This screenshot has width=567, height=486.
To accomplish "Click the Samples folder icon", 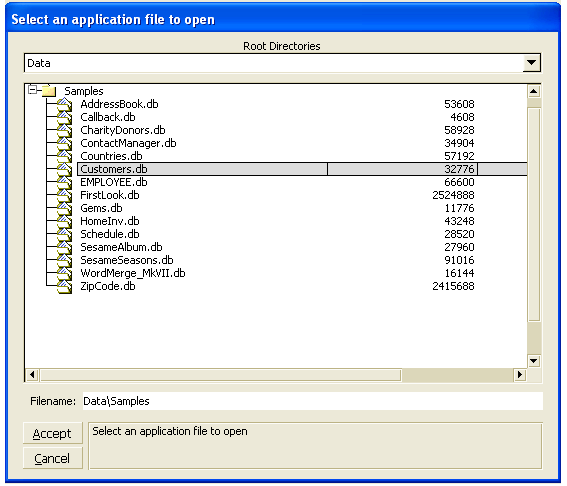I will tap(49, 91).
